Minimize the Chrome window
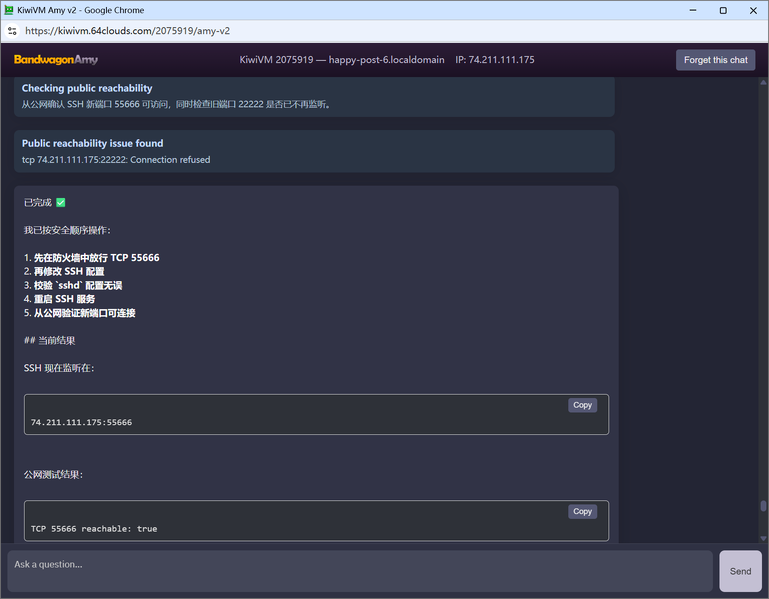The width and height of the screenshot is (769, 599). click(x=692, y=10)
